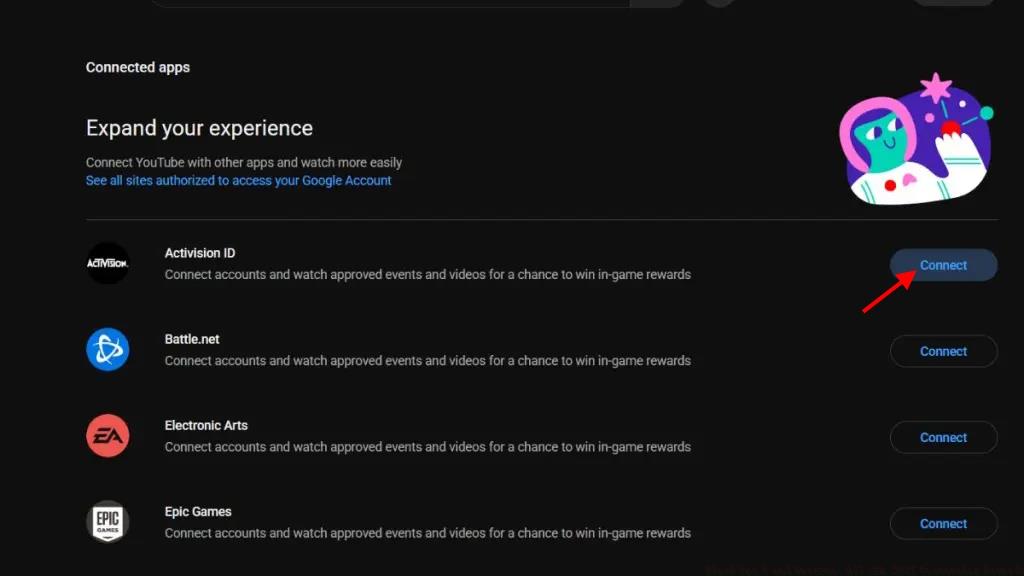Click the Epic Games logo icon
This screenshot has width=1024, height=576.
click(107, 522)
